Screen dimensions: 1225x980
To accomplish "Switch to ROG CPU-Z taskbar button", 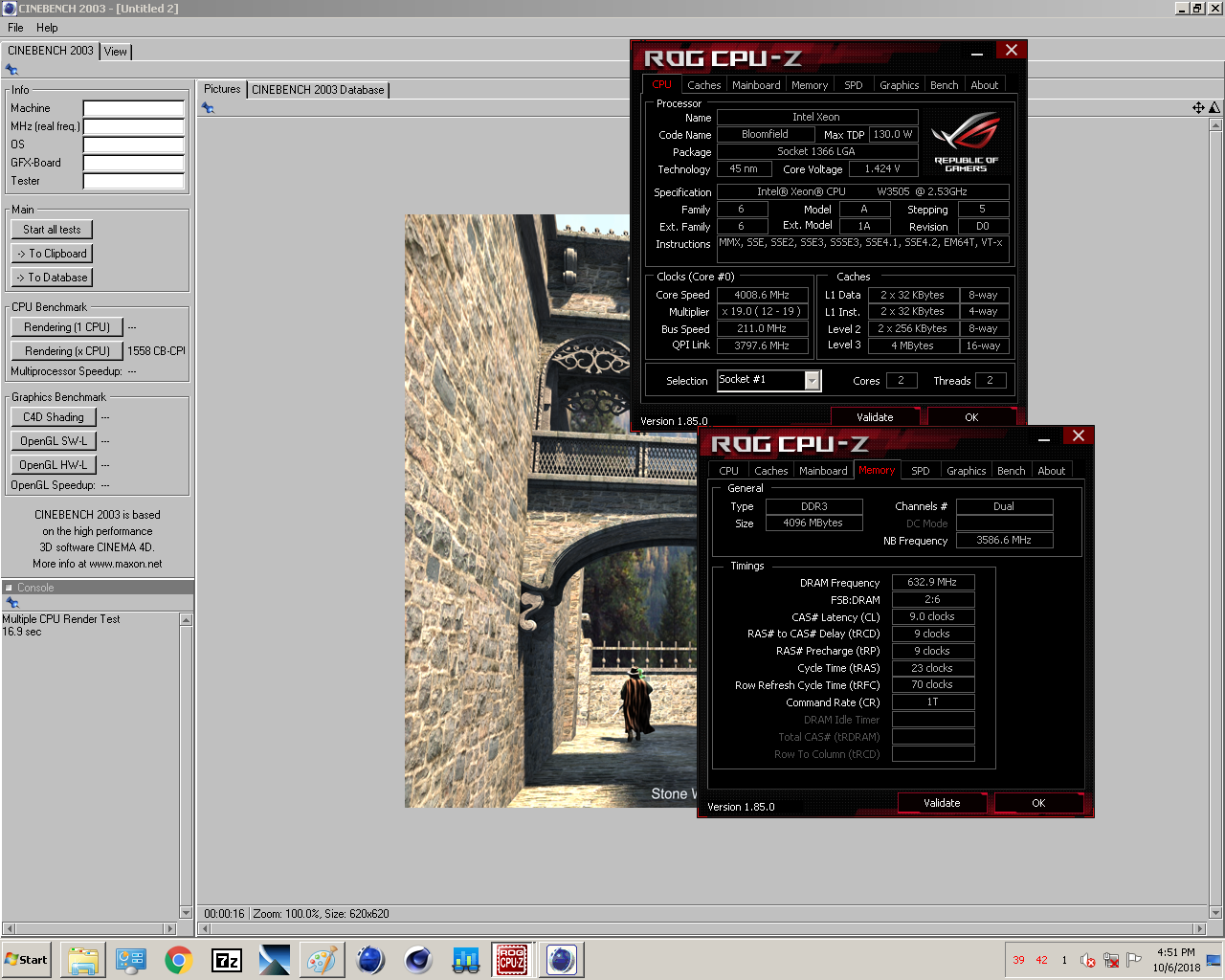I will click(512, 960).
